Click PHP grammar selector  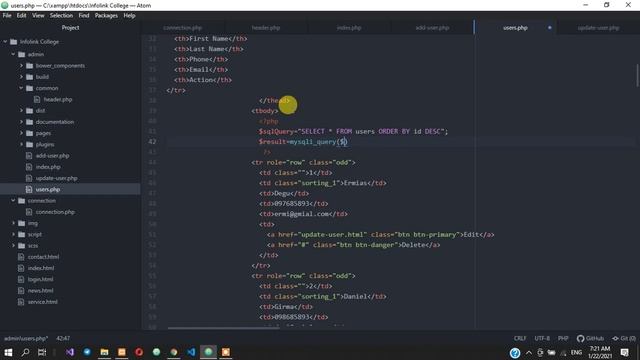(x=563, y=338)
